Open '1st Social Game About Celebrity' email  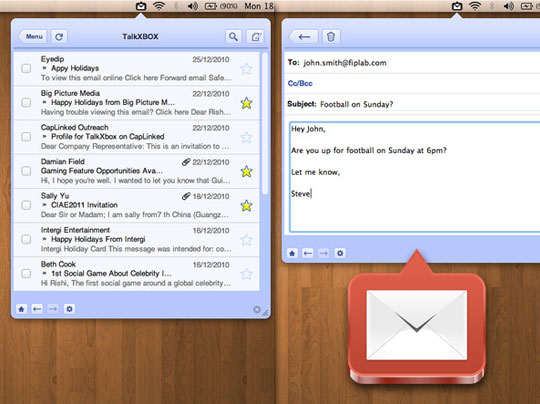coord(111,273)
